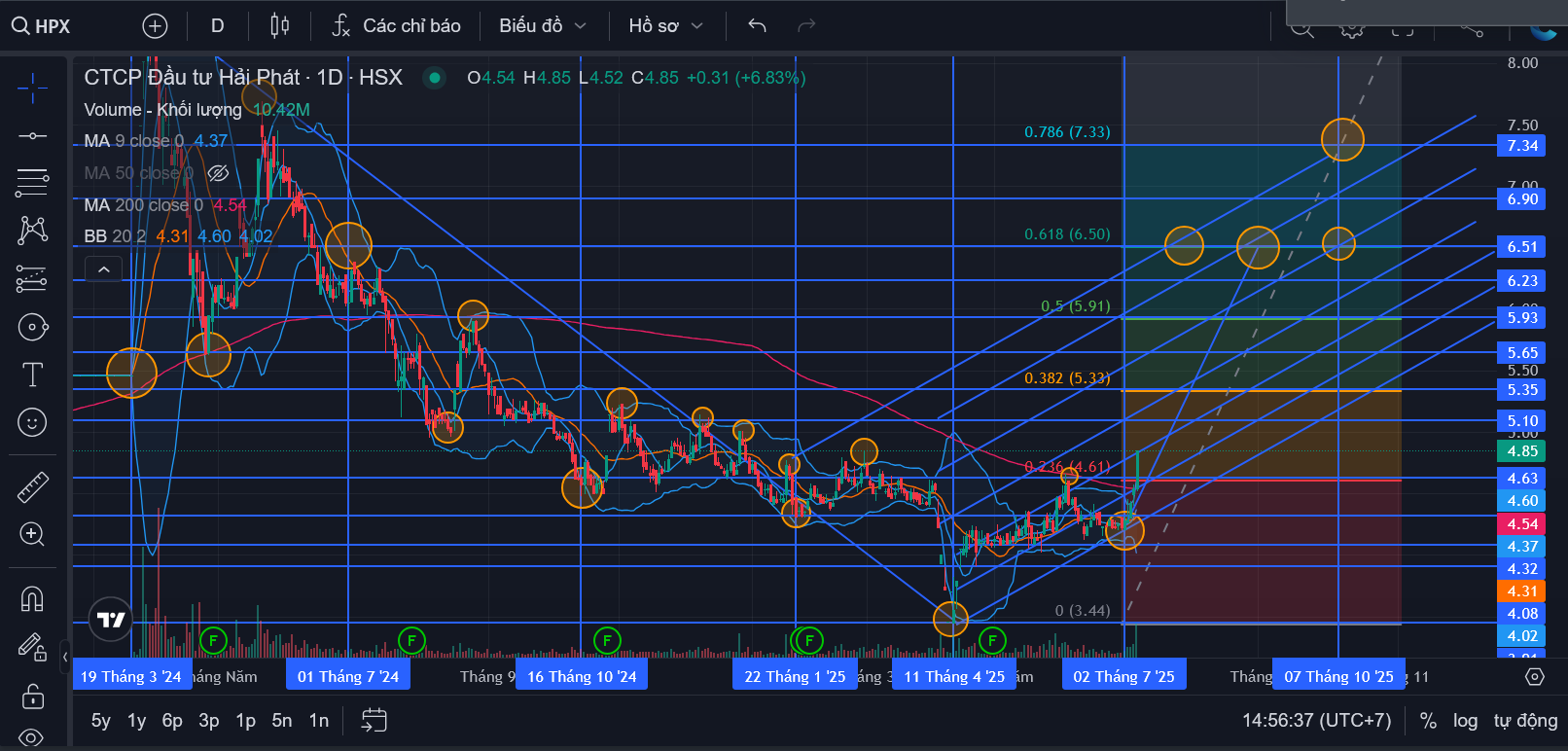
Task: Click the TradingView logo on chart
Action: (x=111, y=620)
